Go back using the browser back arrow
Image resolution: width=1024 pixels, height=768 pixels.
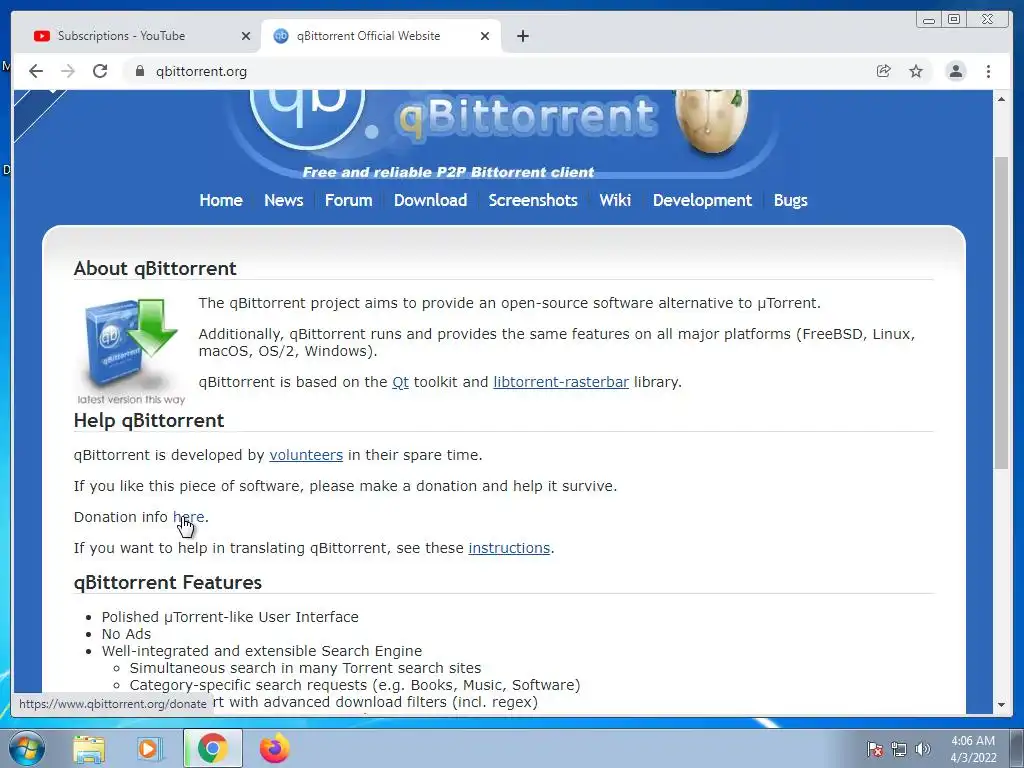click(36, 71)
